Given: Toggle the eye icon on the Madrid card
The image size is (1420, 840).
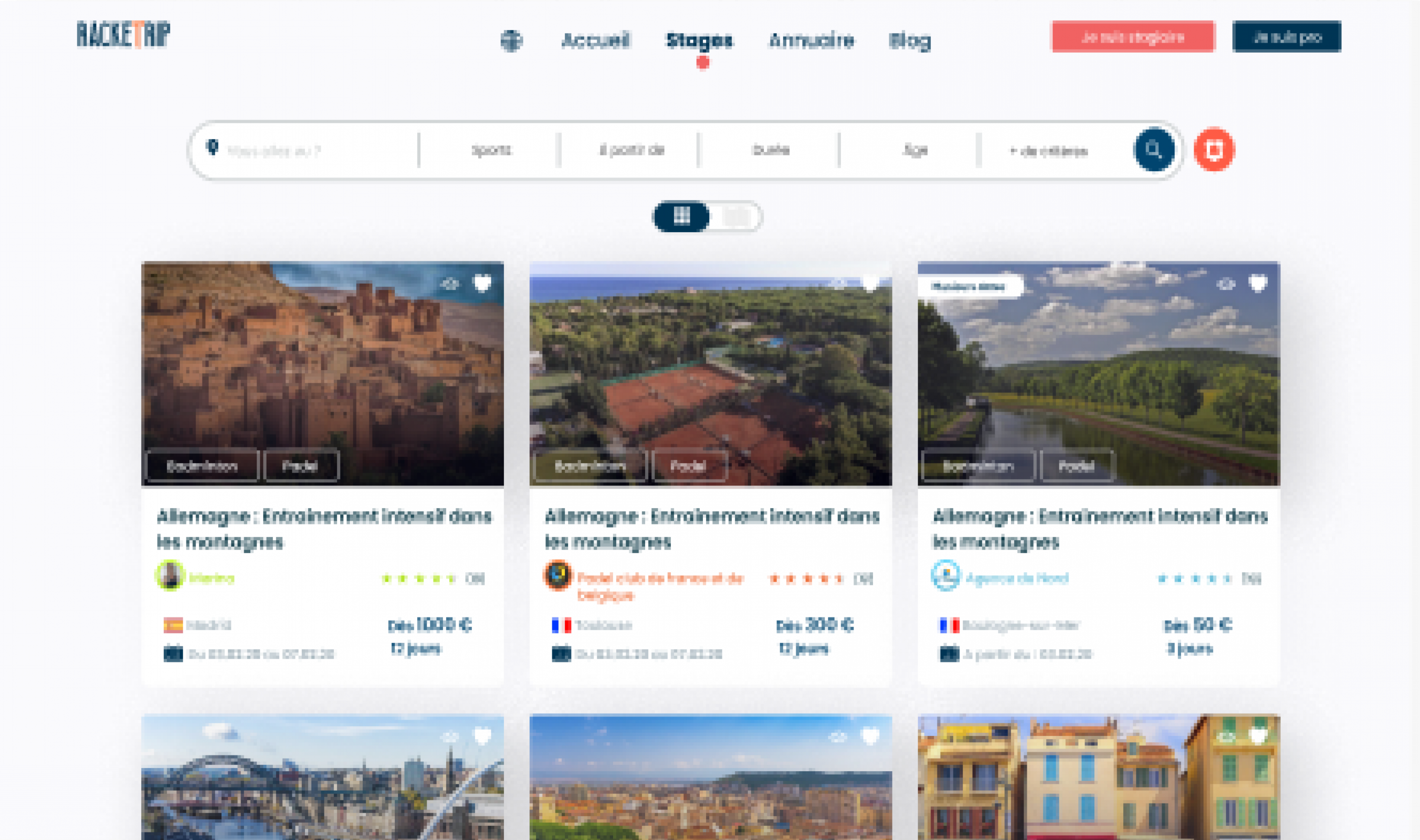Looking at the screenshot, I should tap(449, 284).
